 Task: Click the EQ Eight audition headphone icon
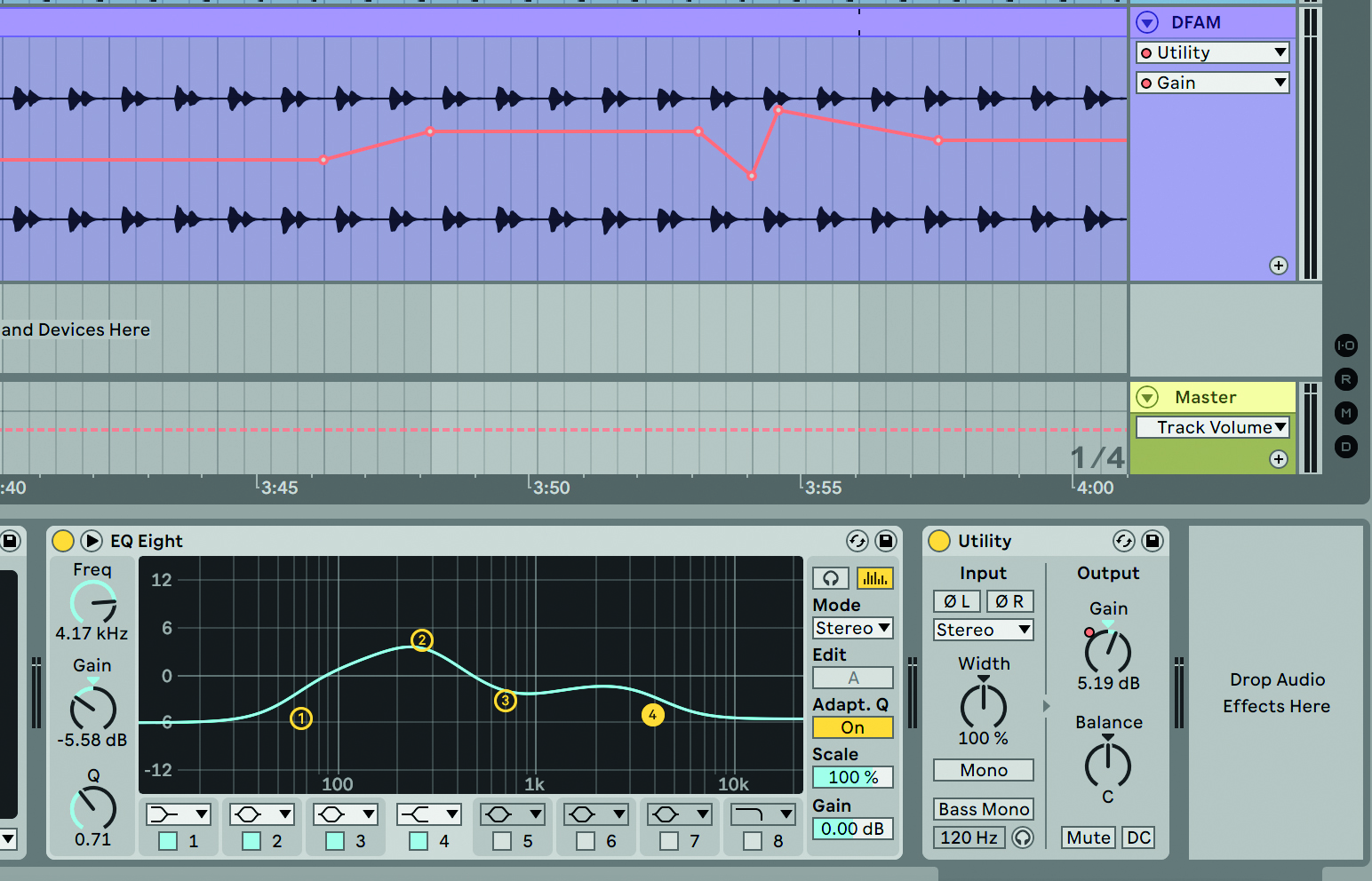click(830, 578)
